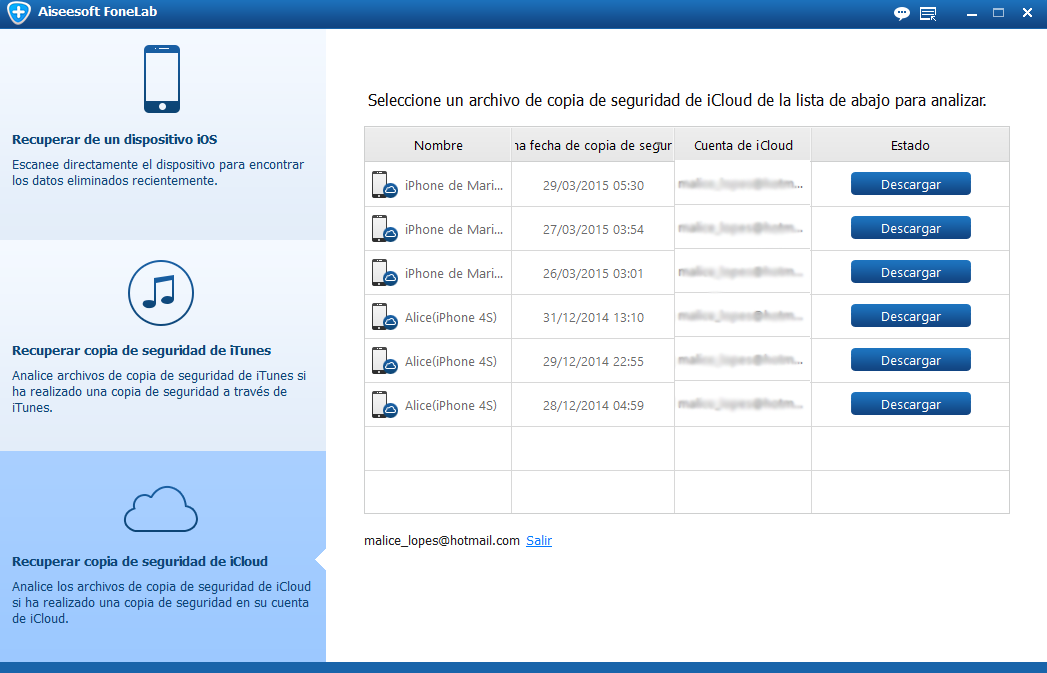Viewport: 1047px width, 673px height.
Task: Download the 29/12/2014 22:55 backup with Descargar
Action: click(910, 361)
